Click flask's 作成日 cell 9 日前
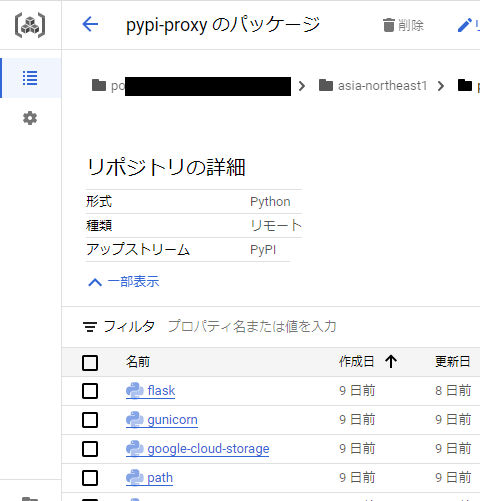Screen dimensions: 480x501 pos(357,391)
